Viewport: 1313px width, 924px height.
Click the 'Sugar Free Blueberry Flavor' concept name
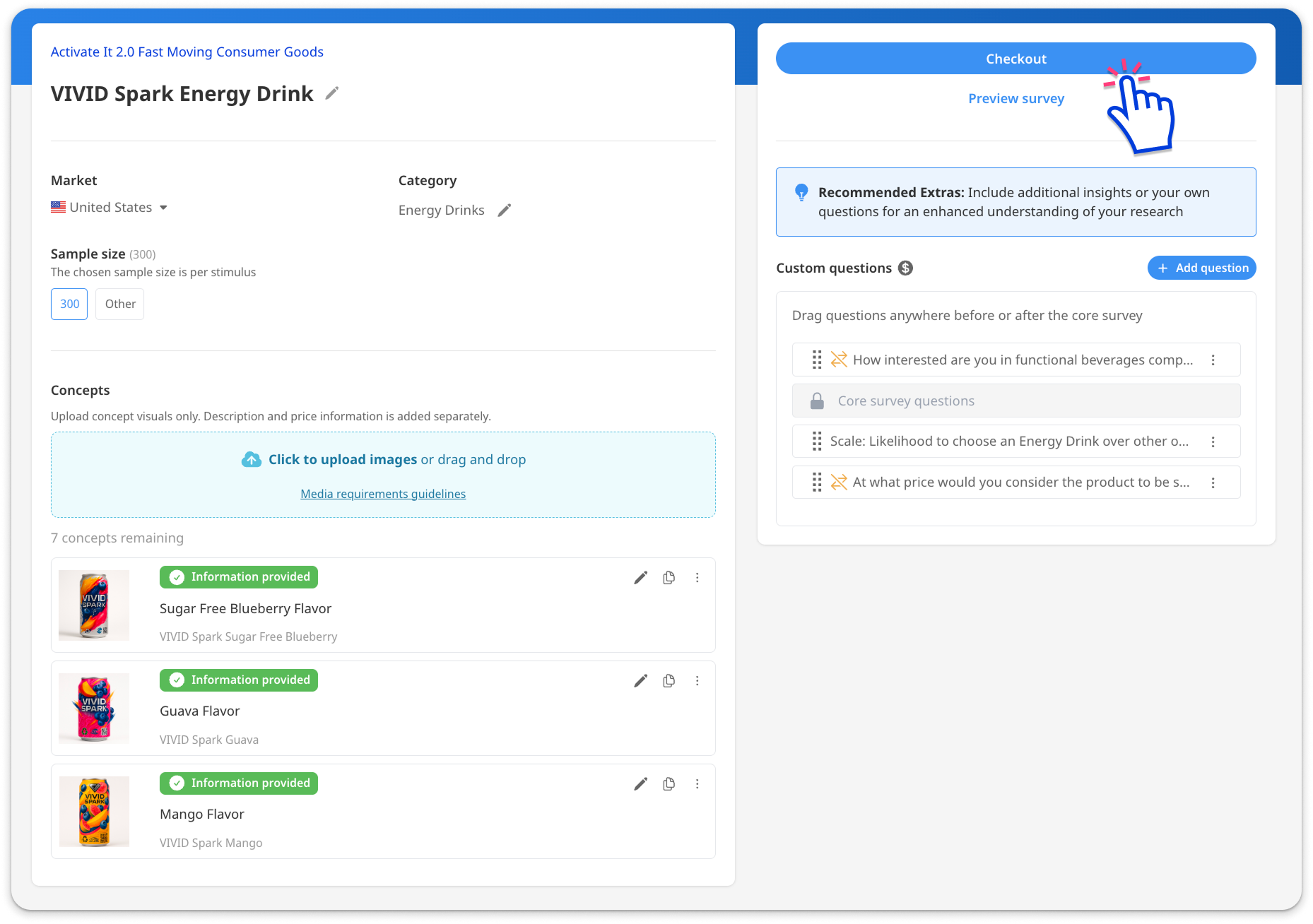[245, 609]
